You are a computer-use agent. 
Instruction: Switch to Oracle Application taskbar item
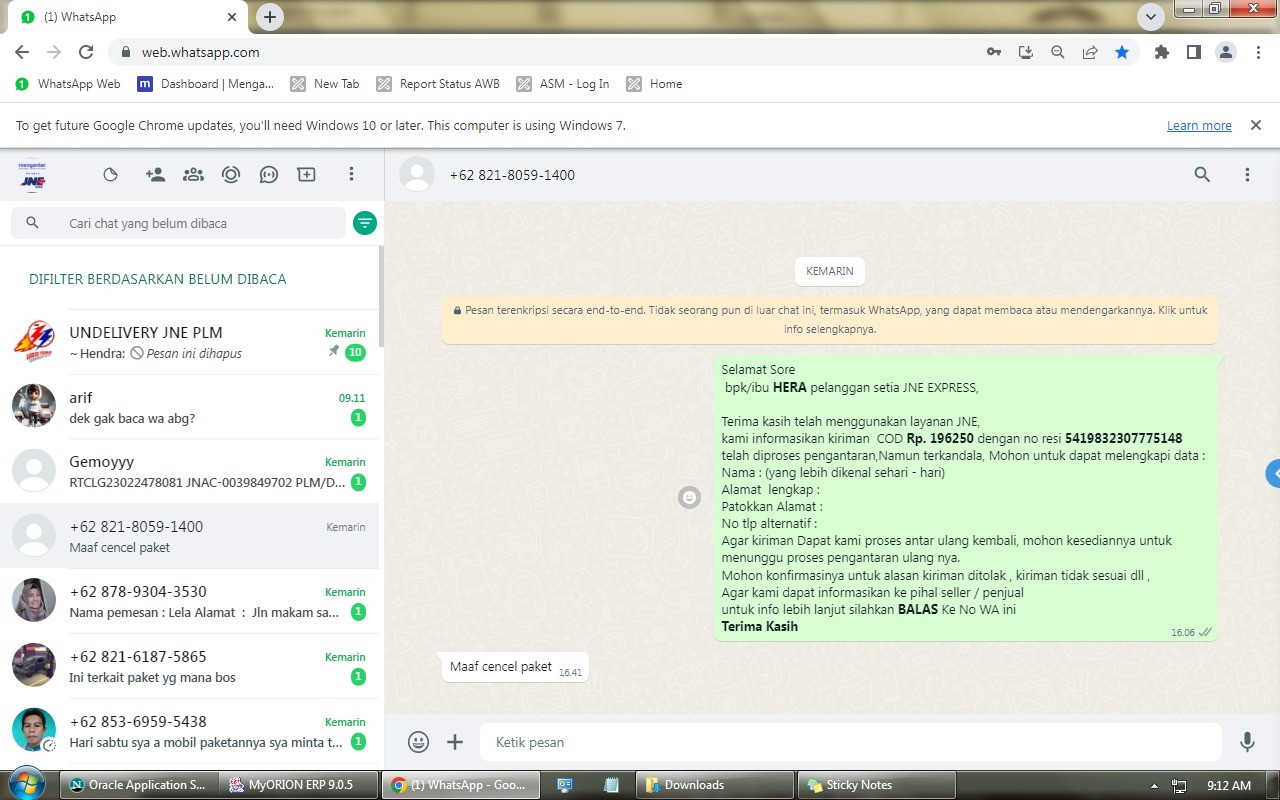pos(138,785)
